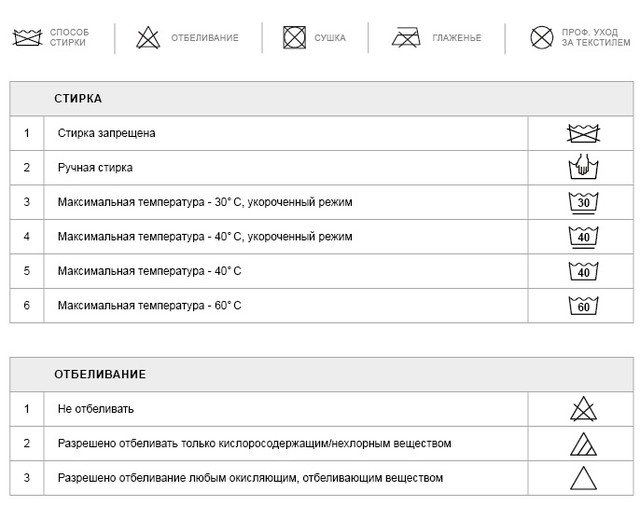Image resolution: width=640 pixels, height=519 pixels.
Task: Select the row 'Ручная стирка'
Action: click(x=322, y=168)
